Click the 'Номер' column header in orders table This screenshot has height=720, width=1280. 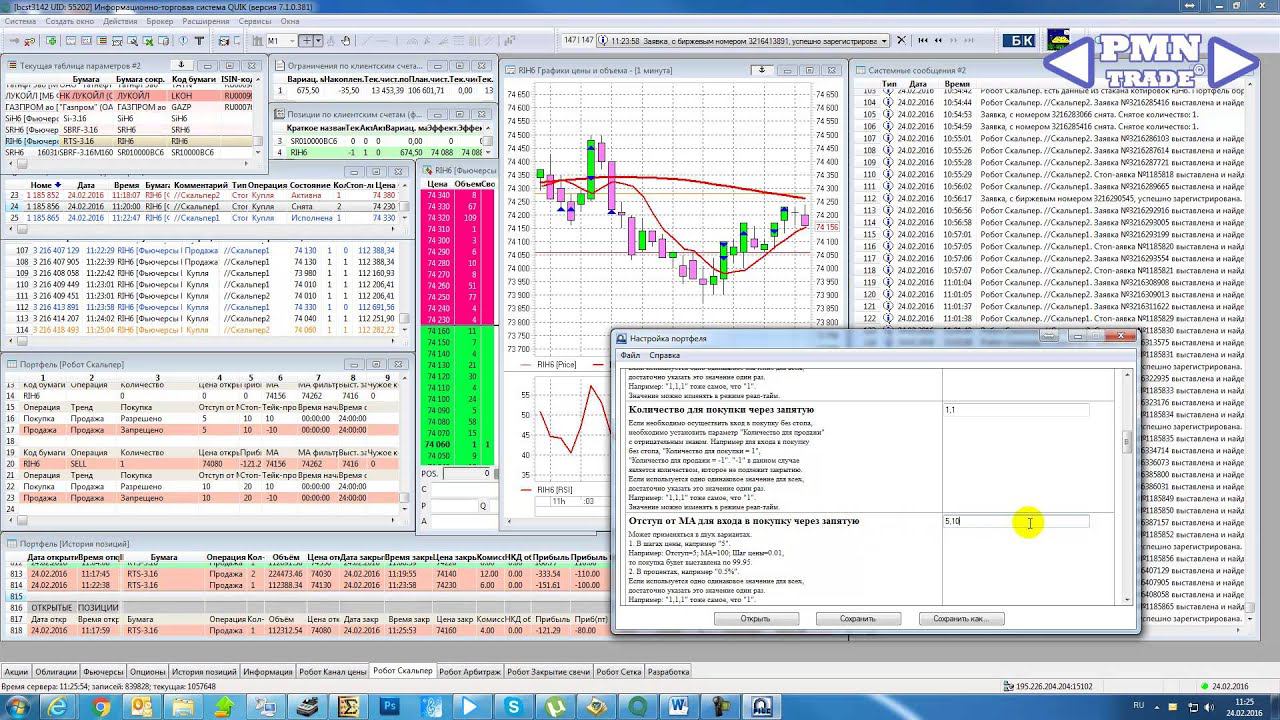(x=43, y=185)
